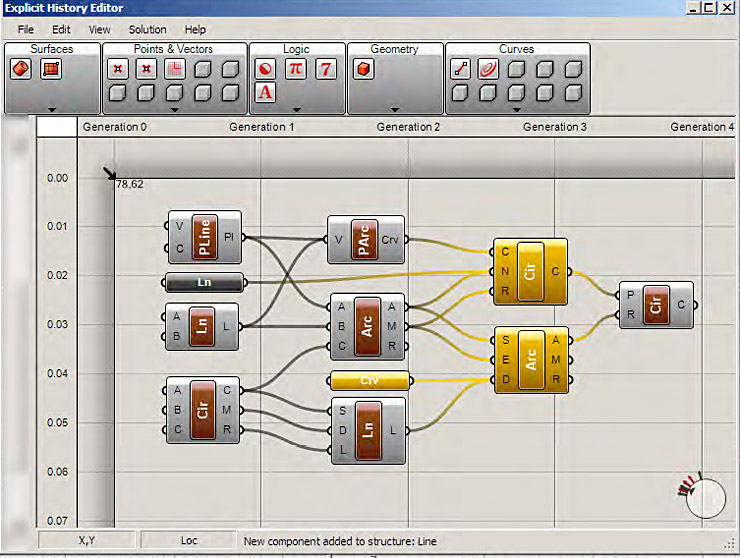Expand the Surfaces panel dropdown arrow

click(x=52, y=109)
